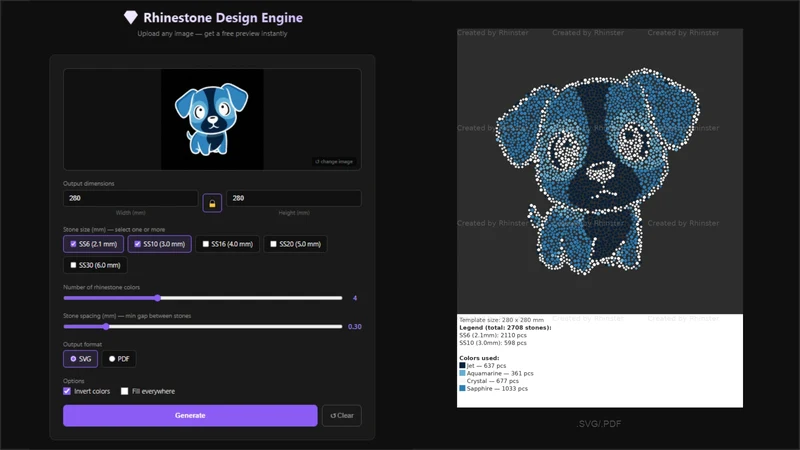Click the stone spacing value 0.30
The image size is (800, 450).
click(x=355, y=327)
